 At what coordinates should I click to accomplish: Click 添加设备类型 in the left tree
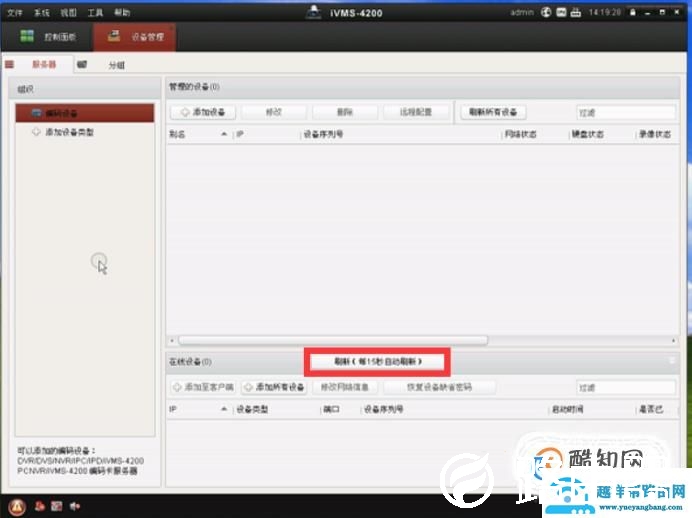(x=69, y=132)
